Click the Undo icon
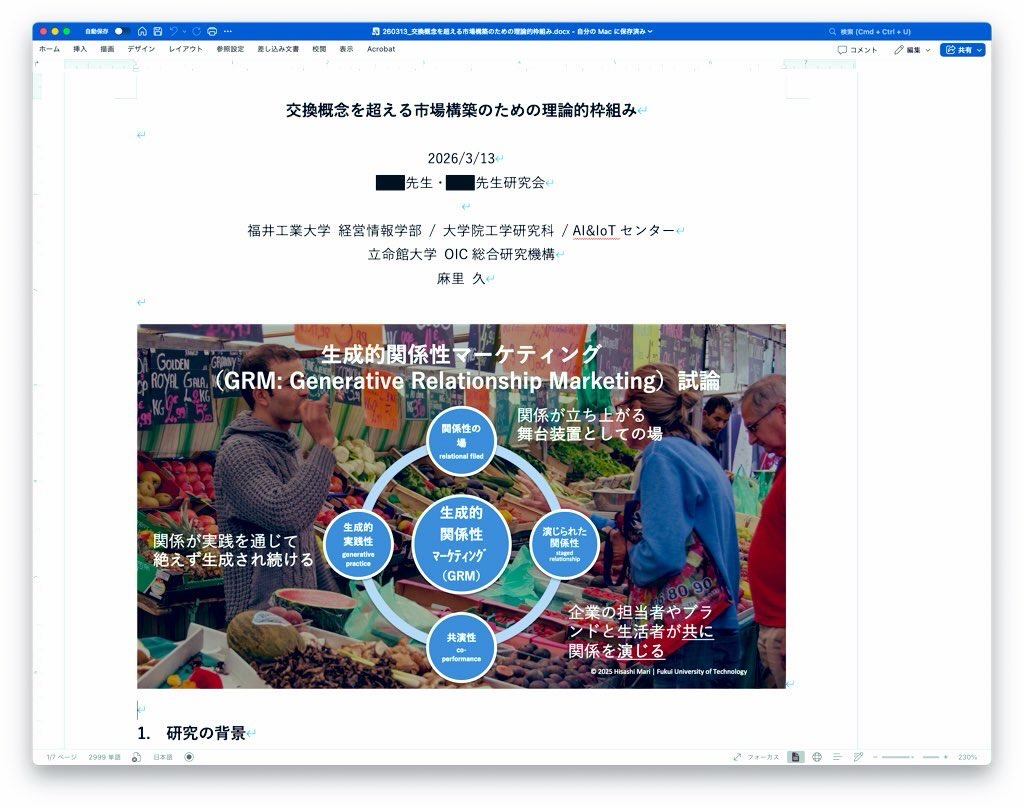Screen dimensions: 1024x808 [174, 32]
